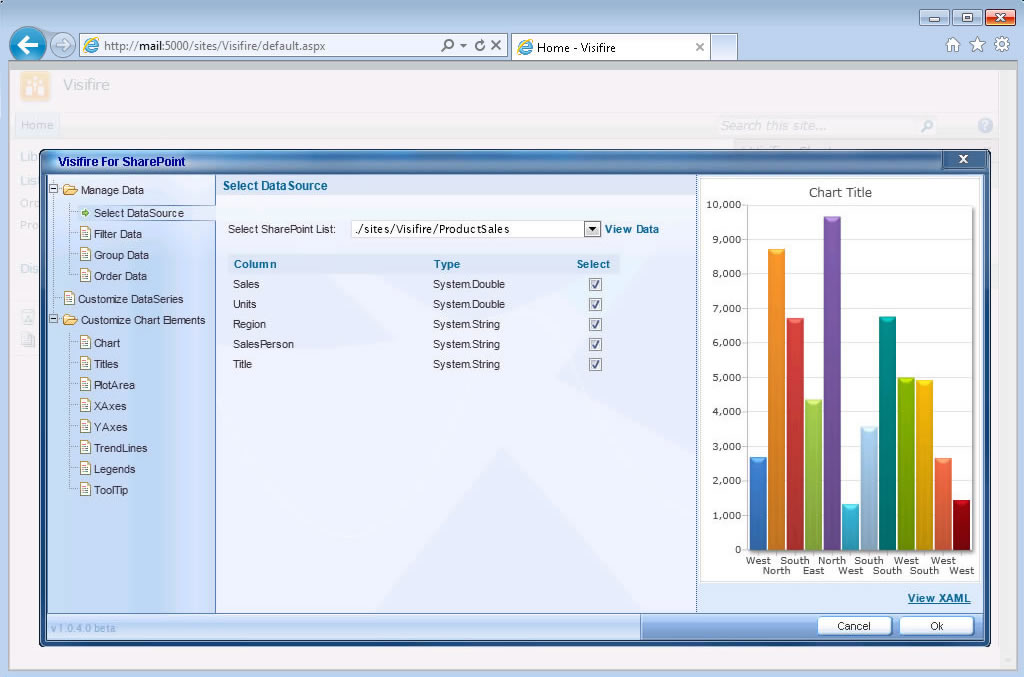Open the ToolTip settings item
1024x677 pixels.
(x=110, y=490)
